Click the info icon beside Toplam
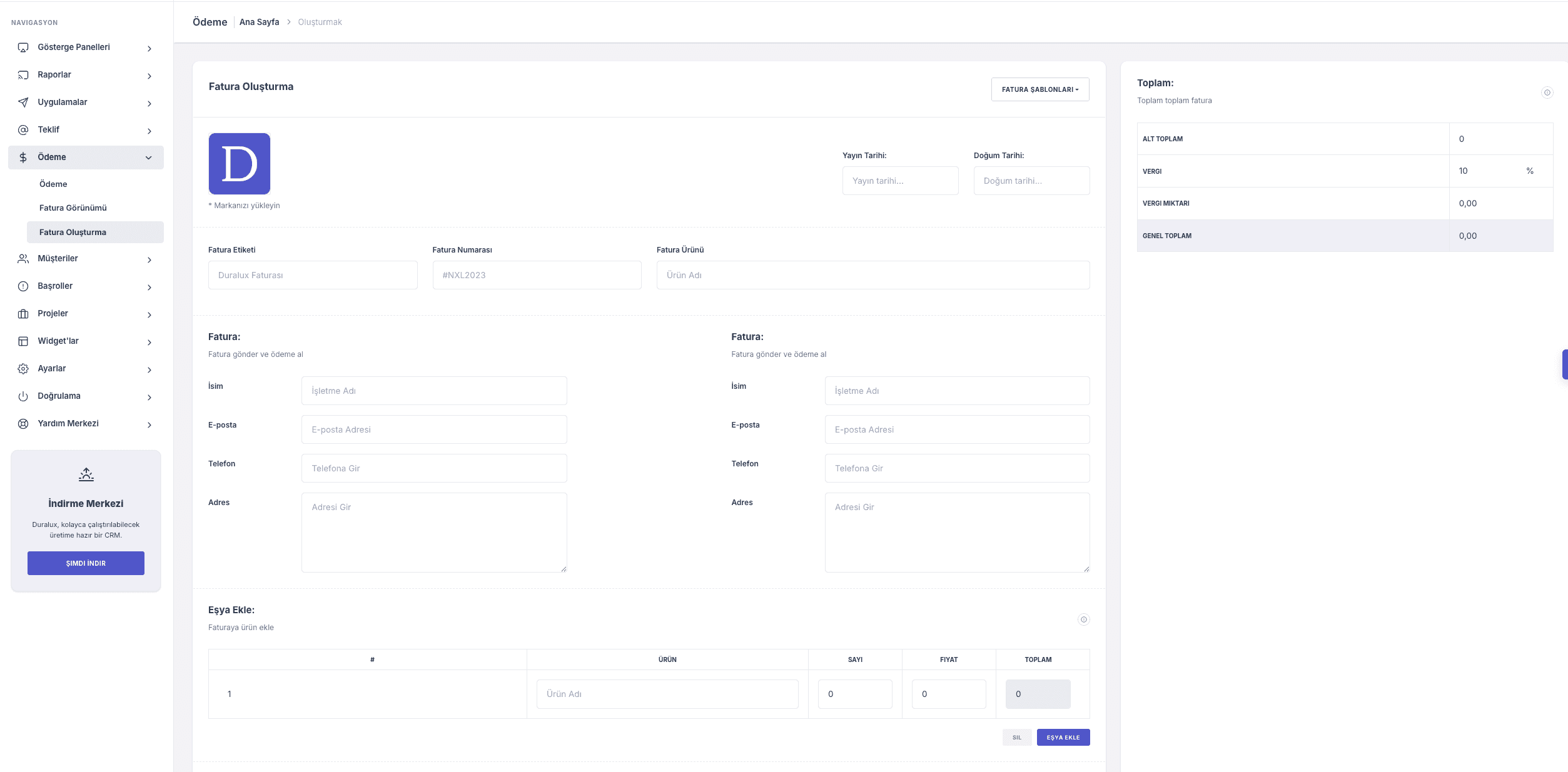The width and height of the screenshot is (1568, 772). pyautogui.click(x=1547, y=93)
